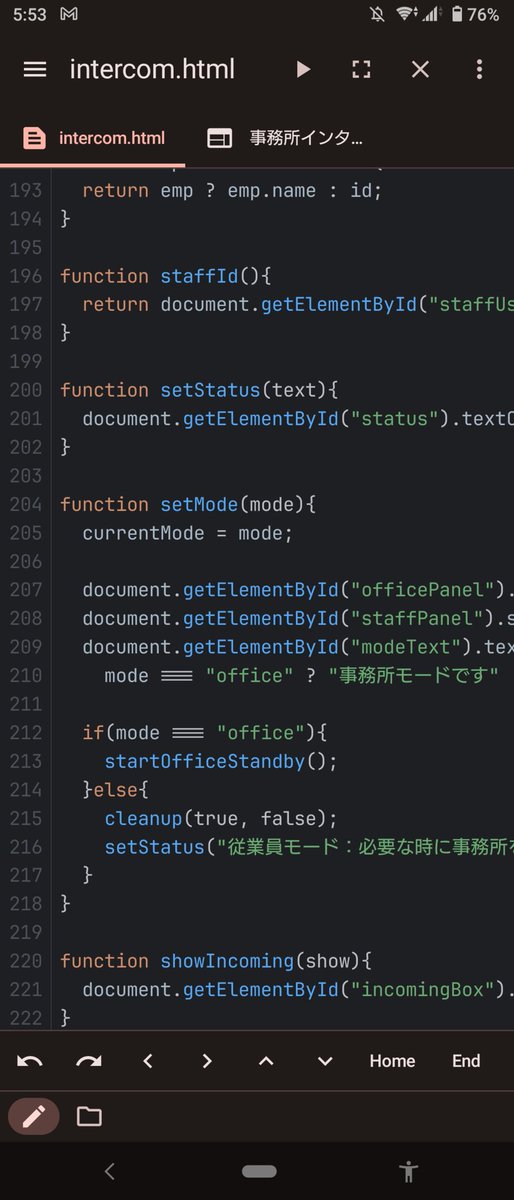This screenshot has width=514, height=1200.
Task: Tap the cleanup(true, false) call
Action: point(221,818)
